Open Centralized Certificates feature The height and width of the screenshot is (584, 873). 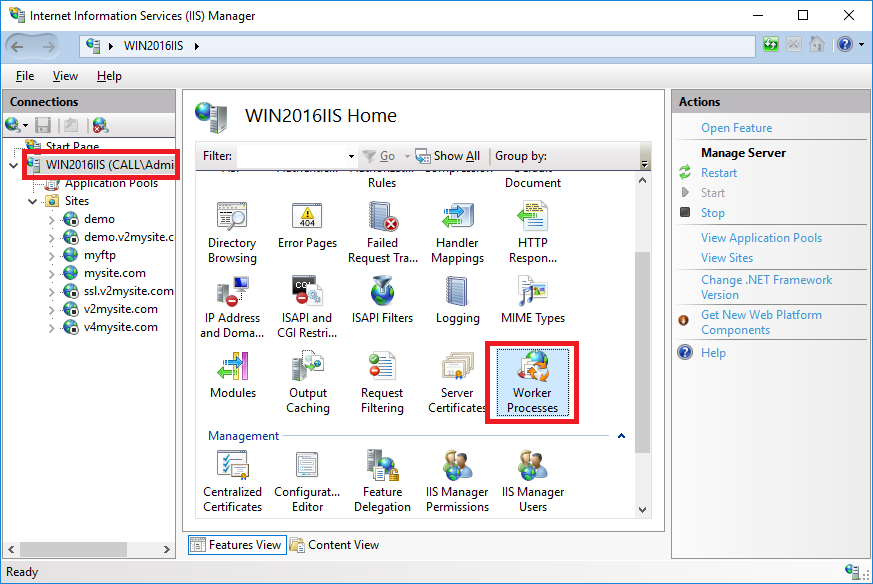point(232,482)
